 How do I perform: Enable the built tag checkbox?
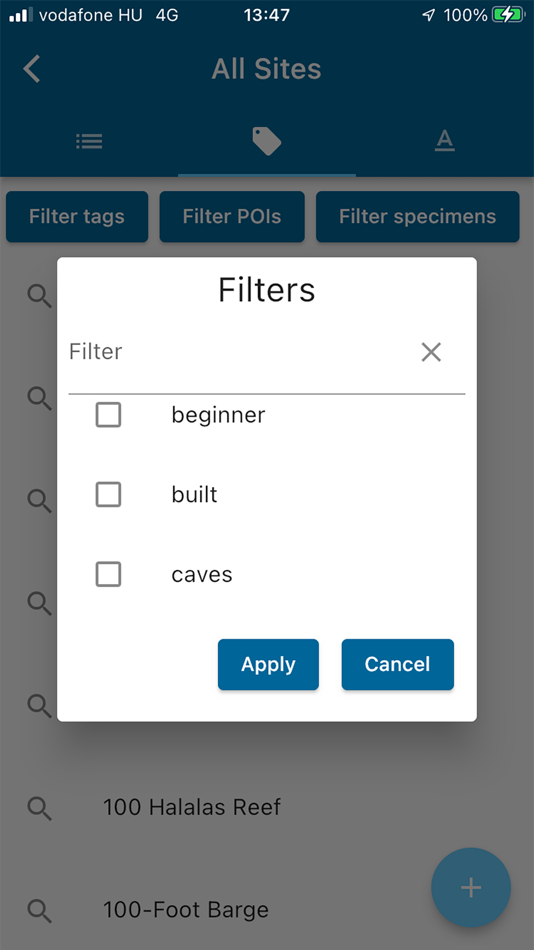point(108,495)
